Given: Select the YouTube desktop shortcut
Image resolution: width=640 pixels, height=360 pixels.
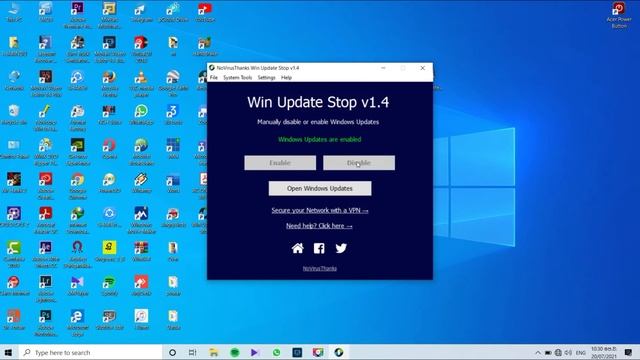Looking at the screenshot, I should tap(205, 12).
